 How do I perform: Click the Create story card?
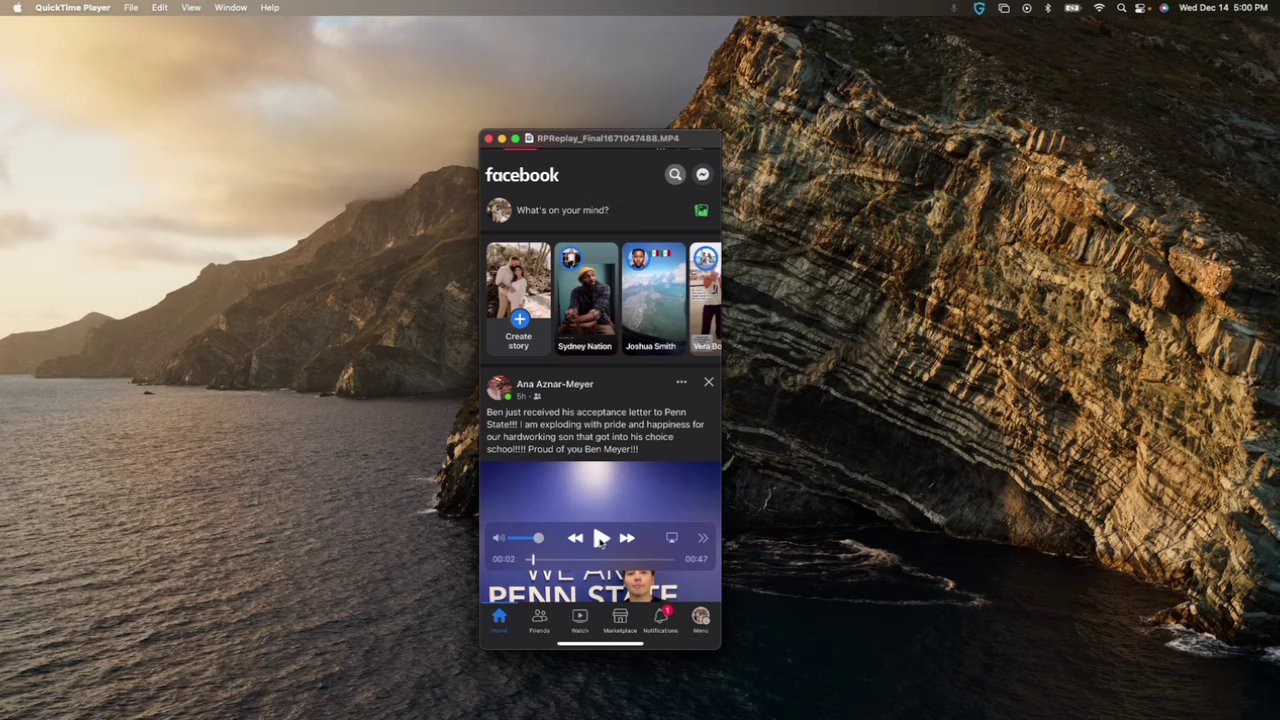[x=518, y=297]
